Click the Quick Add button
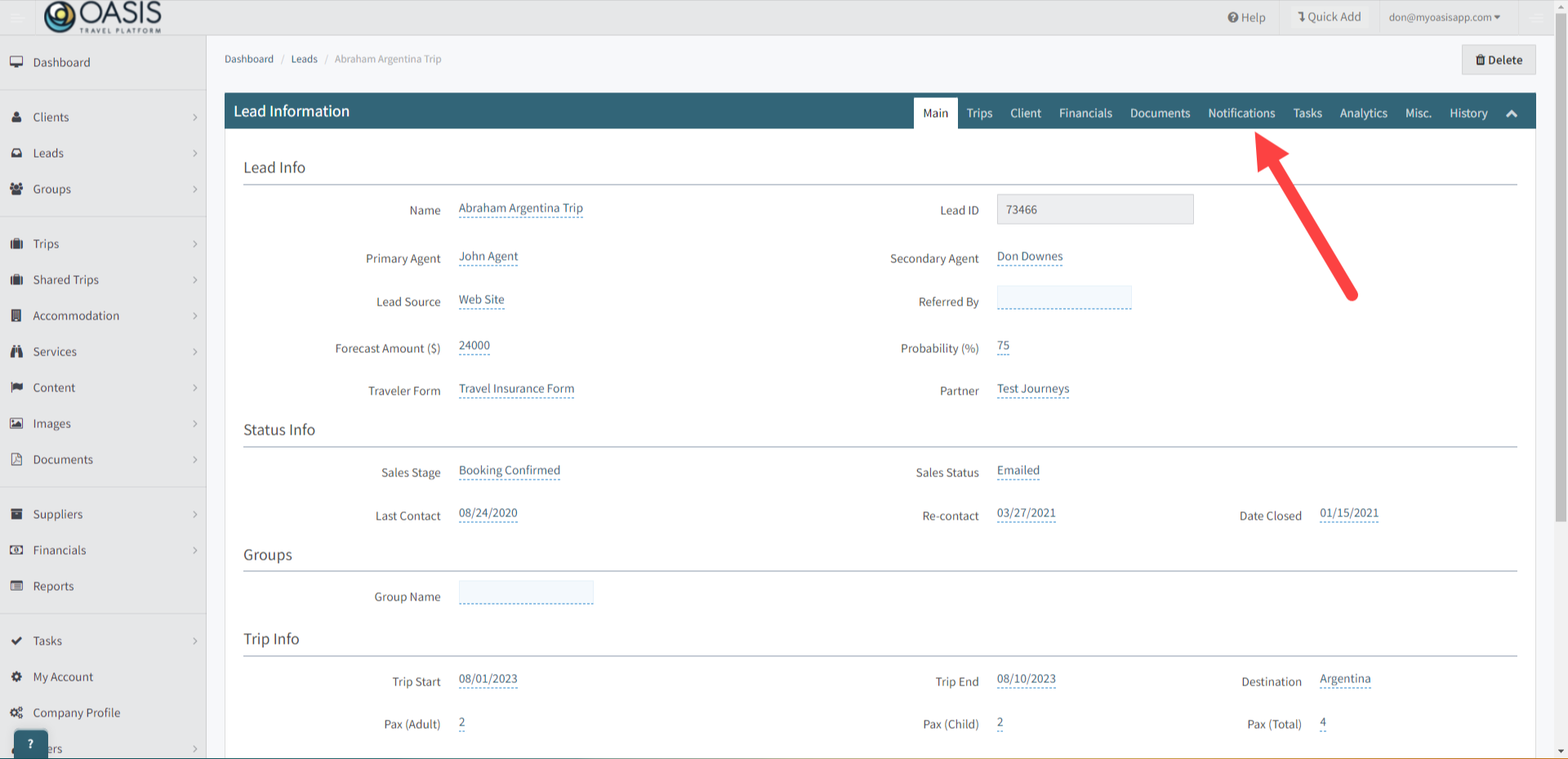Image resolution: width=1568 pixels, height=759 pixels. pos(1329,17)
